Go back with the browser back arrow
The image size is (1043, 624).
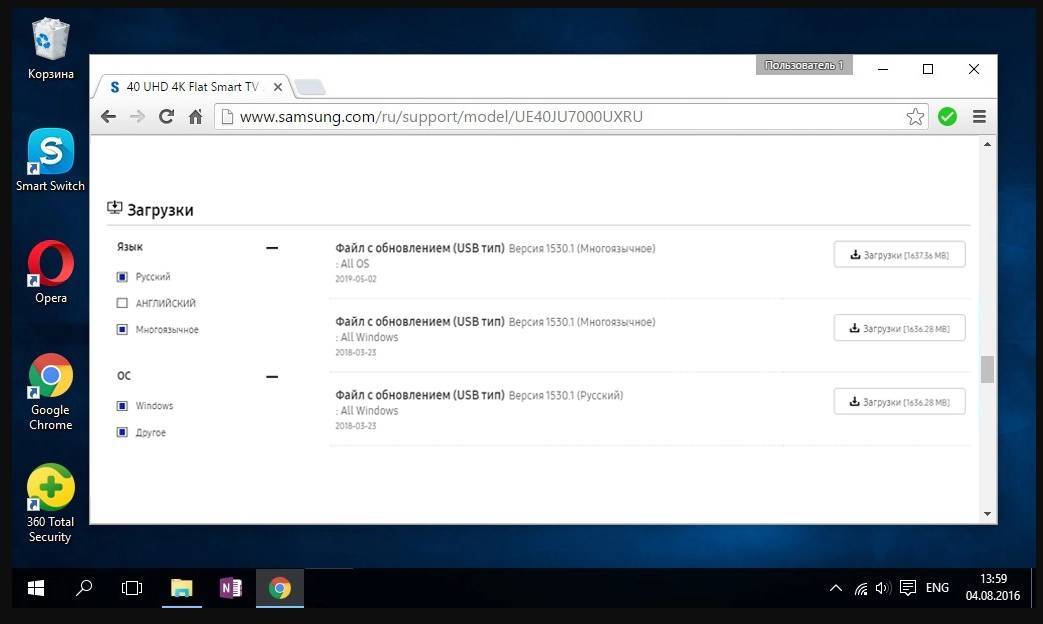coord(108,117)
